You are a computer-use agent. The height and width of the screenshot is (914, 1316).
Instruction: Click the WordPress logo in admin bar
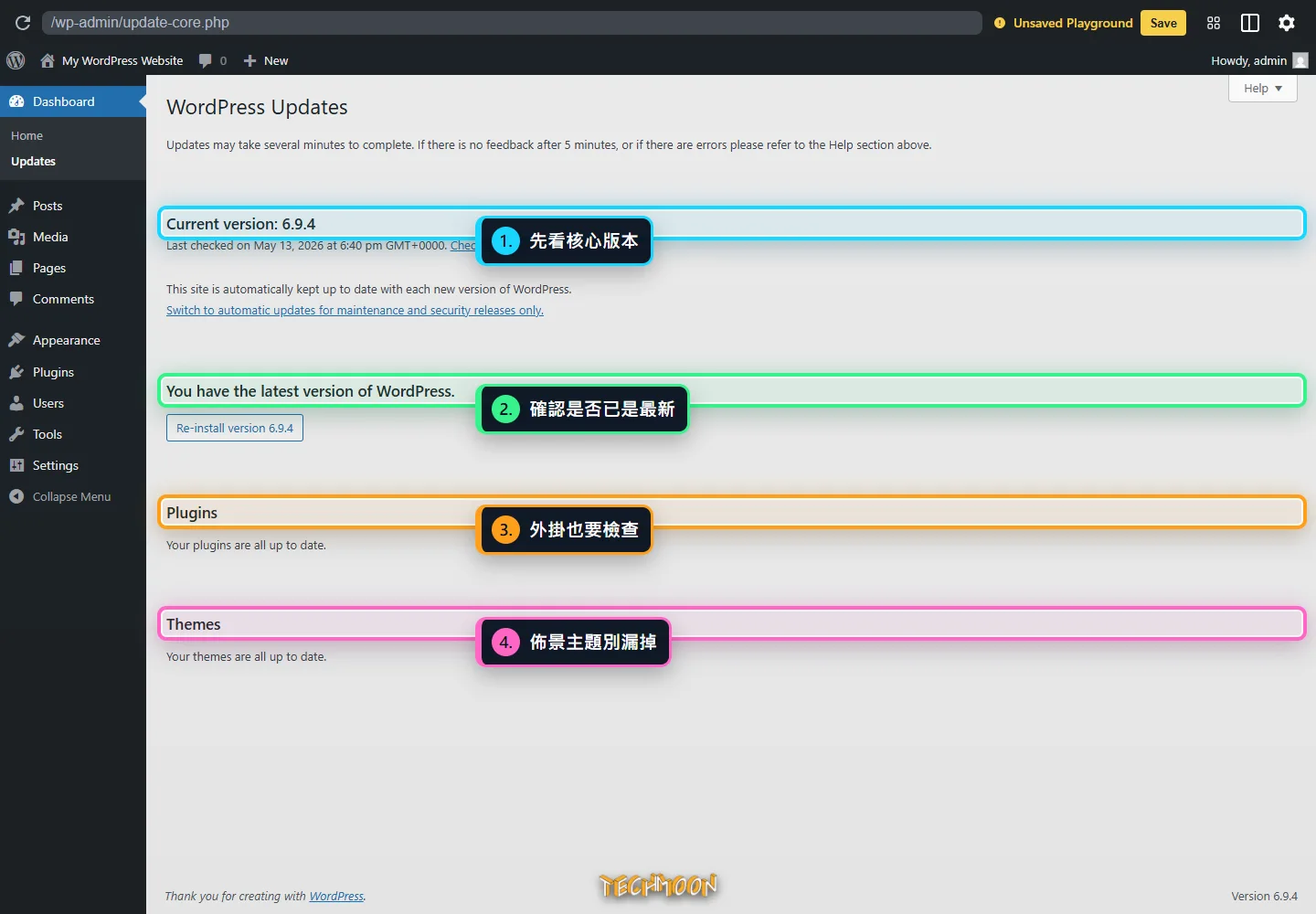pos(16,60)
